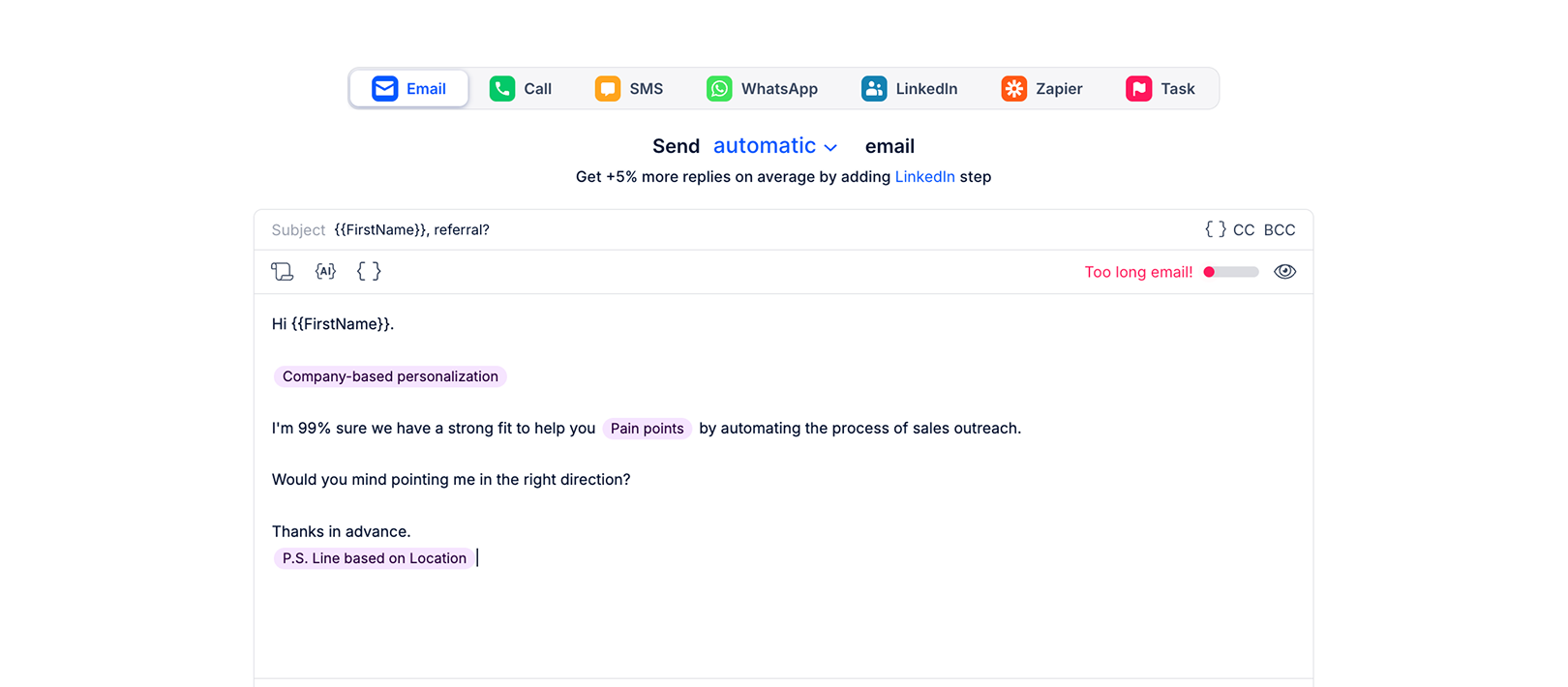
Task: Open the AI variable tool icon
Action: point(325,272)
